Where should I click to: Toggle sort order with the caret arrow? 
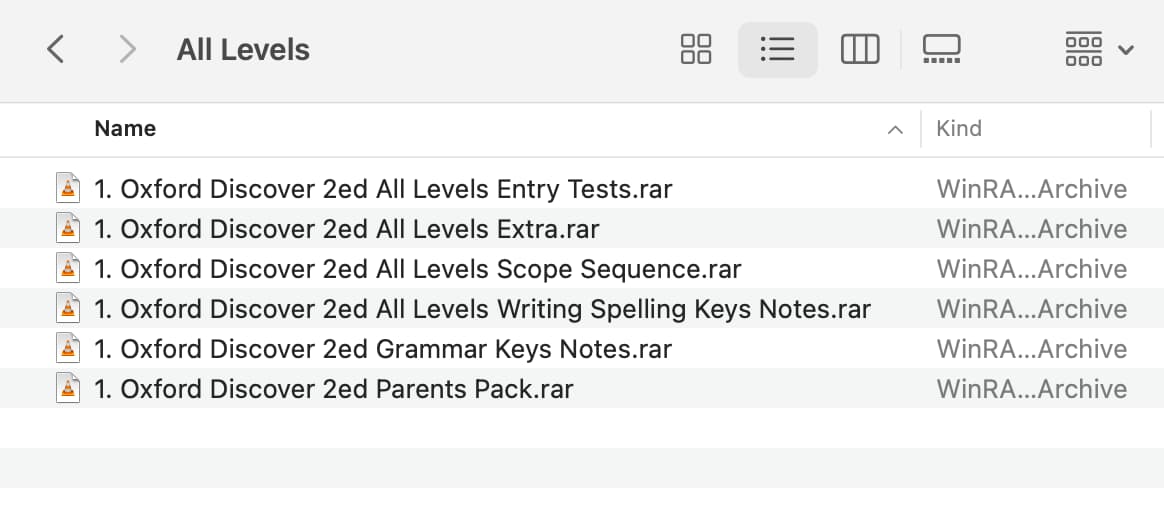(x=895, y=130)
